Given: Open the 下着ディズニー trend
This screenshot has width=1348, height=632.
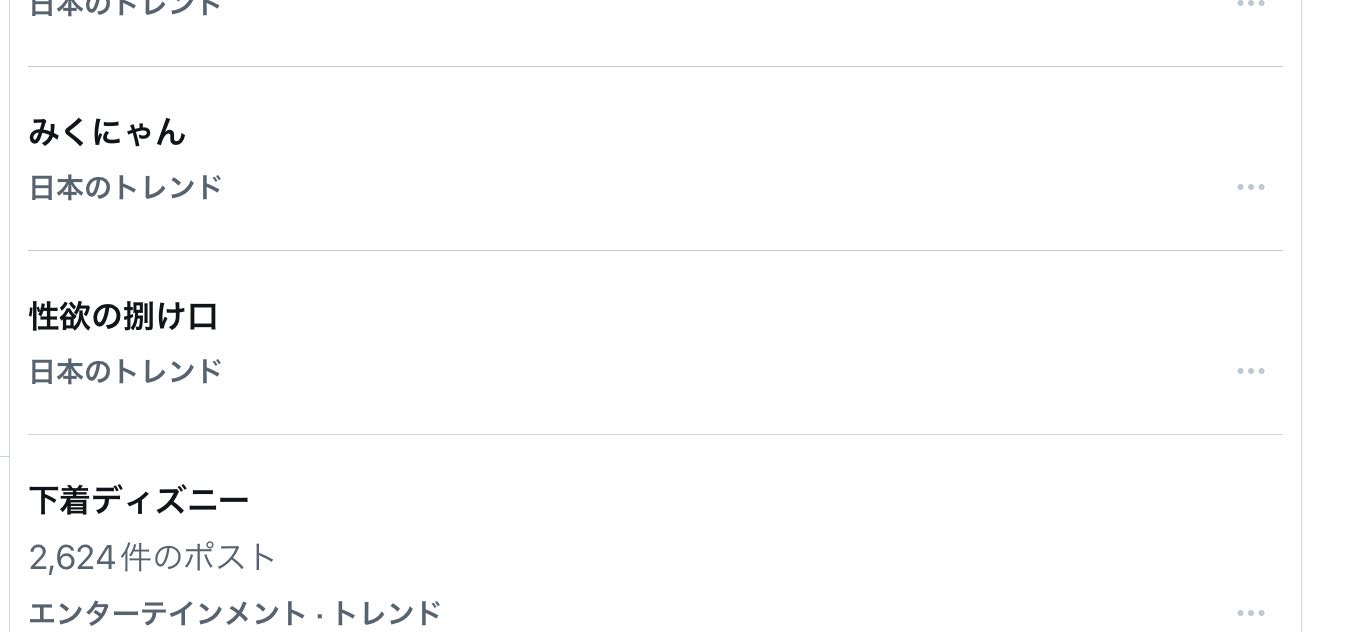Looking at the screenshot, I should [138, 500].
